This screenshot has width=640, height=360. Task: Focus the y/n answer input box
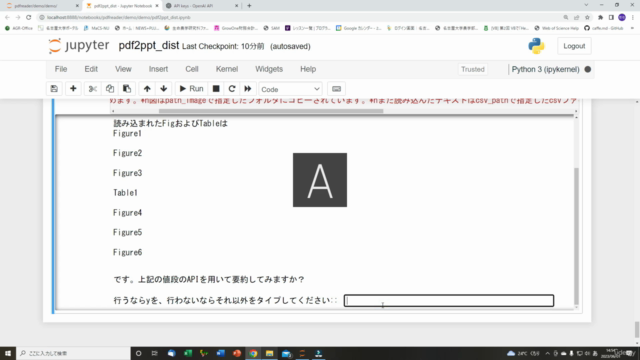pos(449,301)
